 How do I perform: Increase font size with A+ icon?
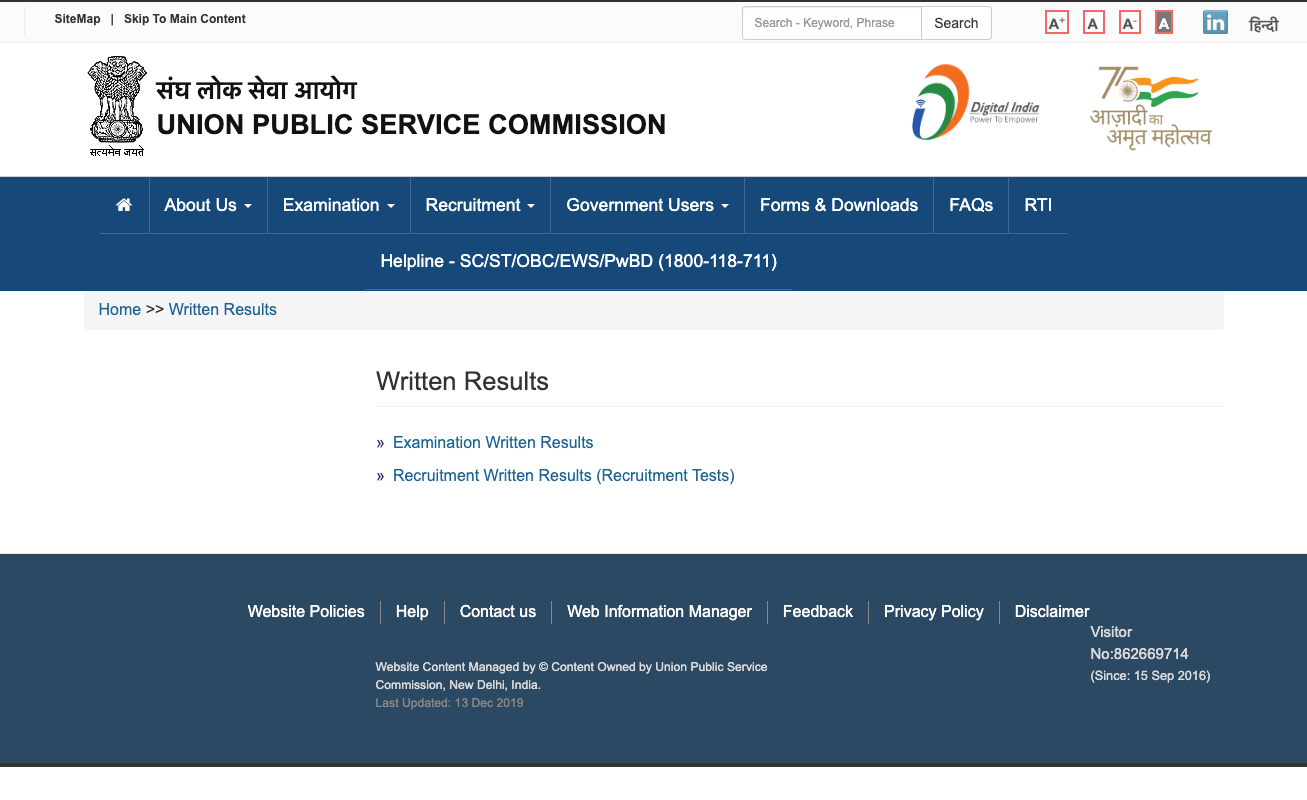[1057, 23]
